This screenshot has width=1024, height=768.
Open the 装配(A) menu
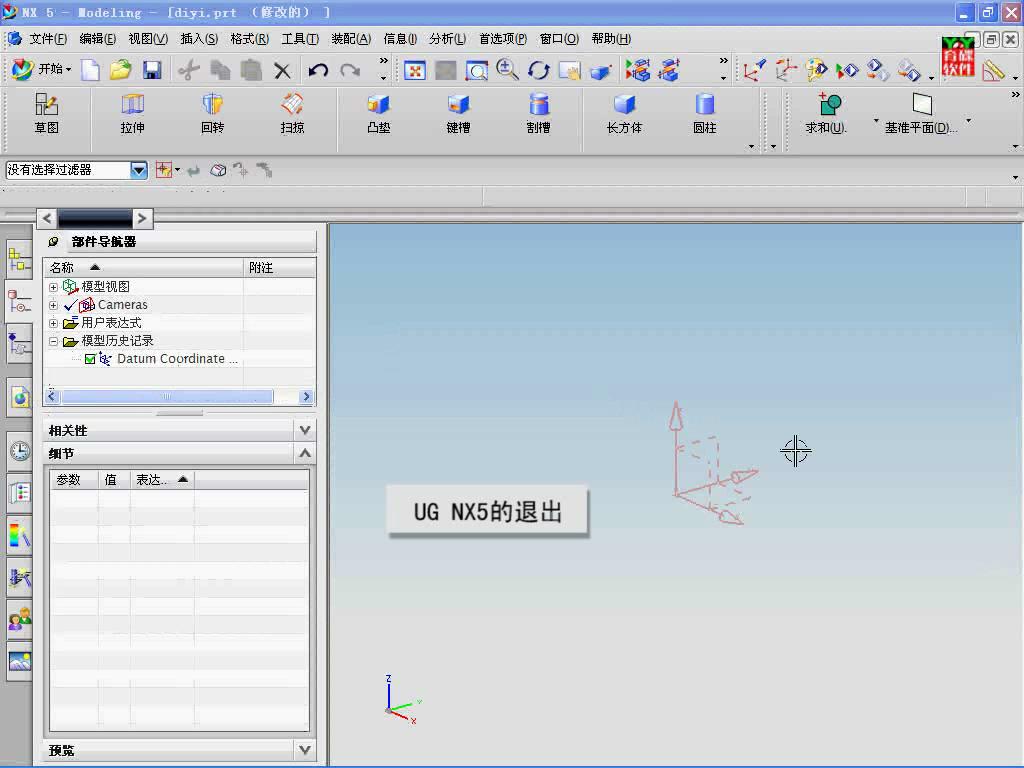[x=351, y=39]
